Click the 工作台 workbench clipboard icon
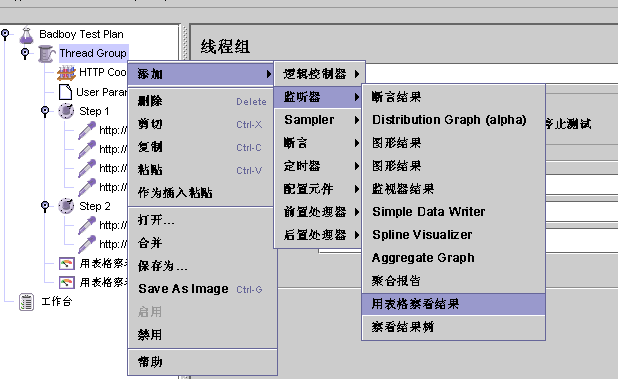The image size is (618, 379). pos(26,302)
